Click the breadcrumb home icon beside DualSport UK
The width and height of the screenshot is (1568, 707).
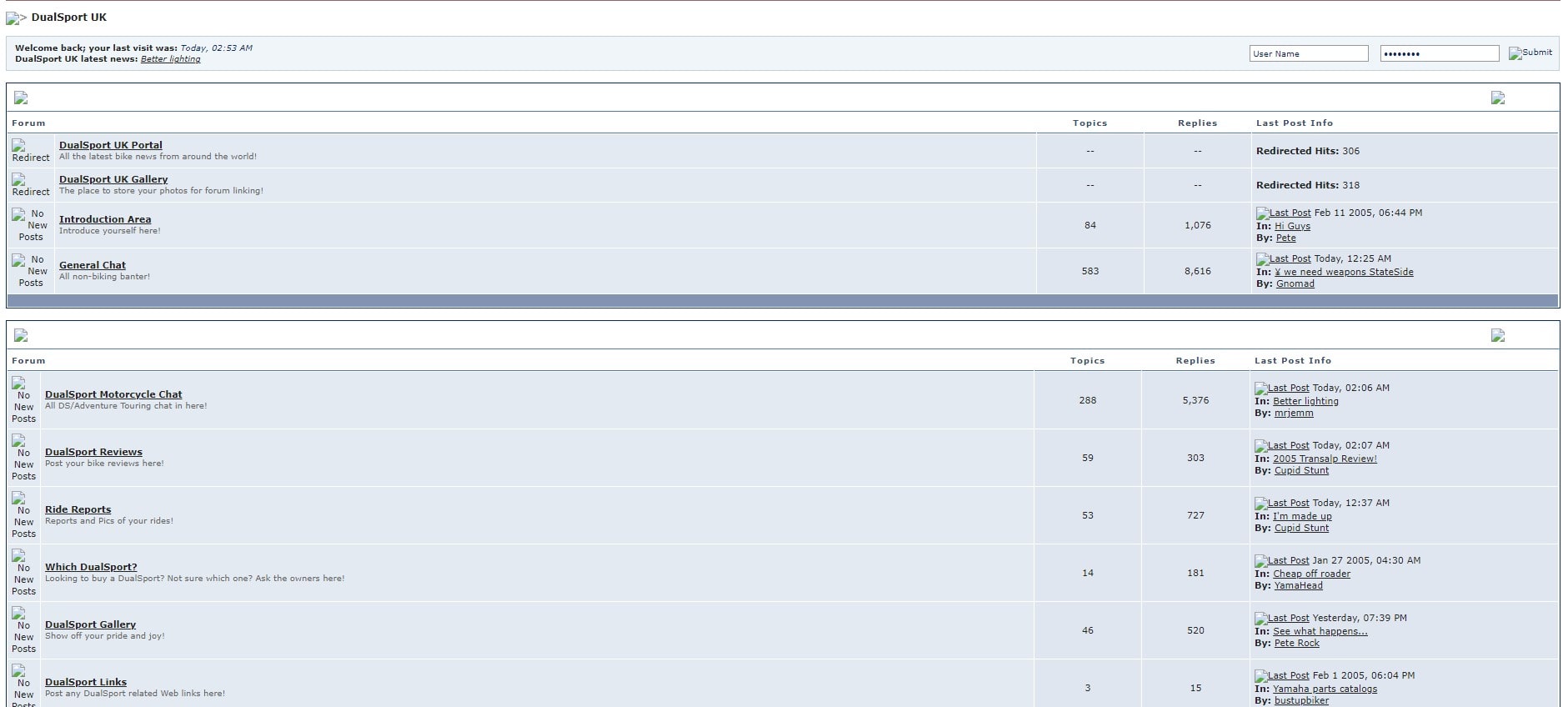(13, 18)
